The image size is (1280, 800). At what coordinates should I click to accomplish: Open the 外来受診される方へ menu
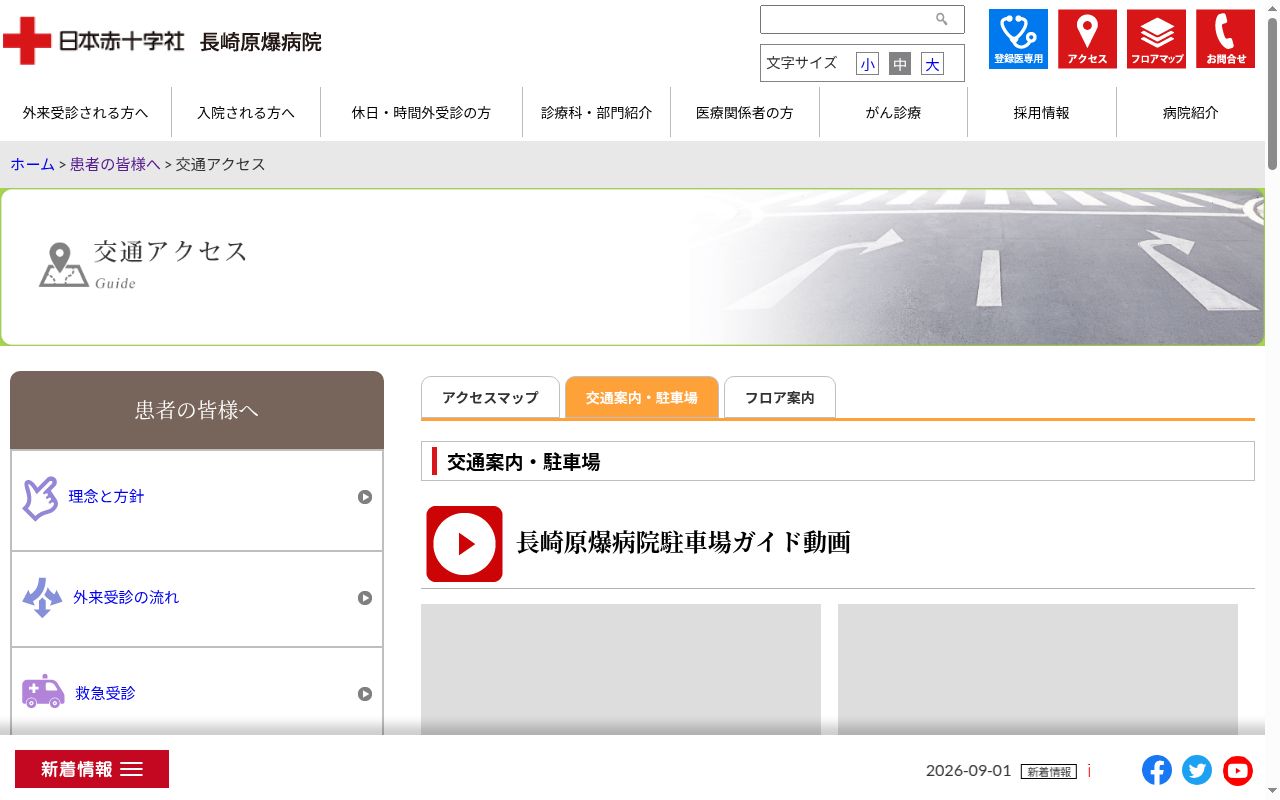pyautogui.click(x=86, y=113)
